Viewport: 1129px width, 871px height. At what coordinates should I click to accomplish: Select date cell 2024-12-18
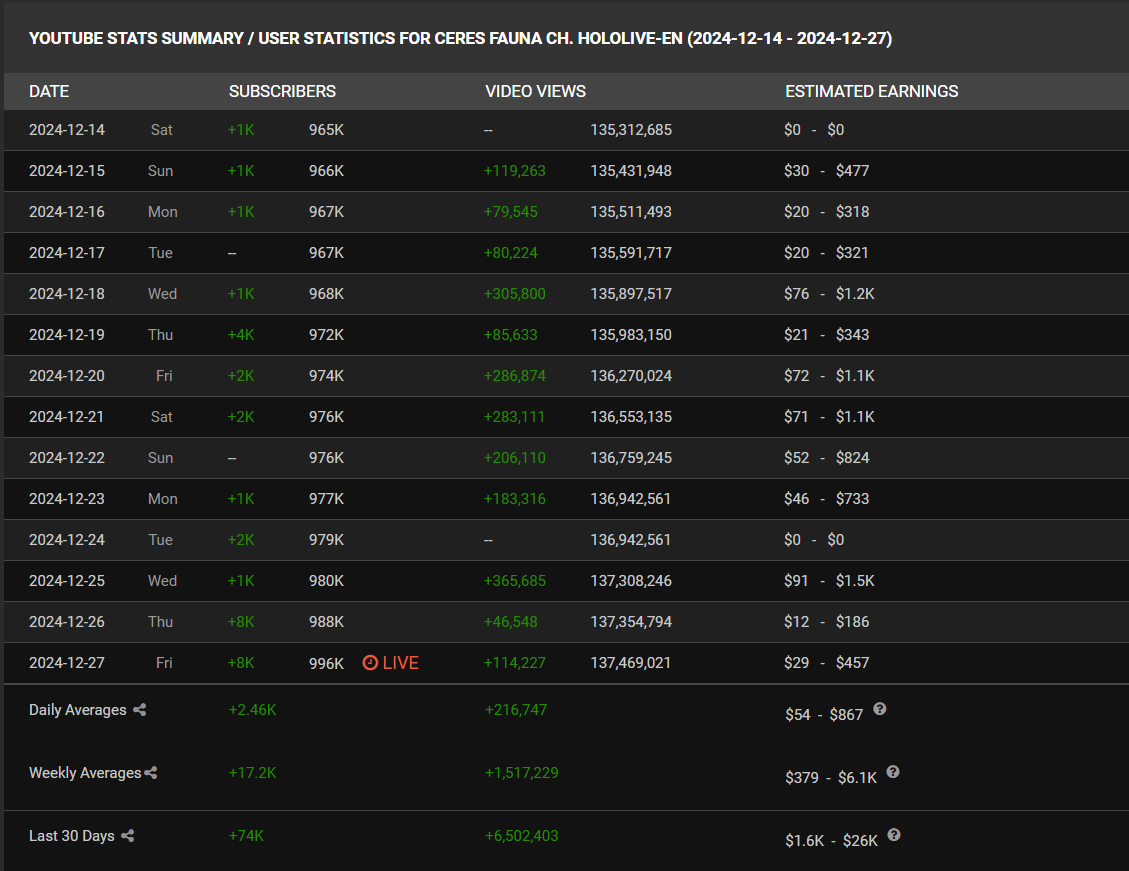(66, 294)
